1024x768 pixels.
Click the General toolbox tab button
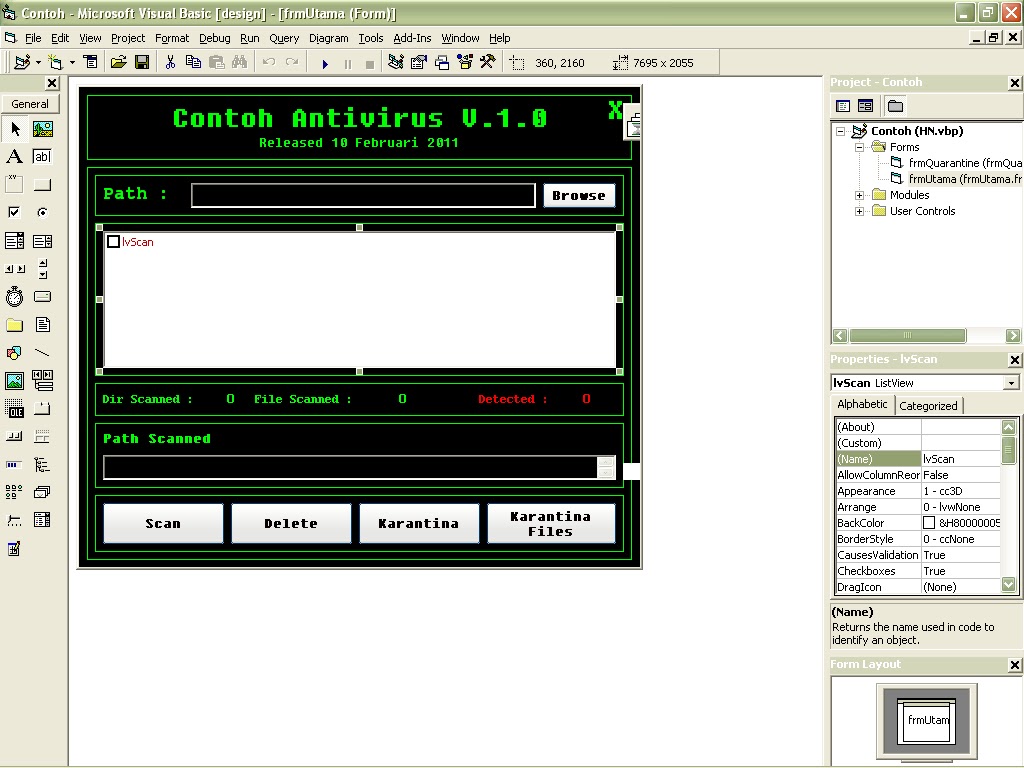pos(30,104)
